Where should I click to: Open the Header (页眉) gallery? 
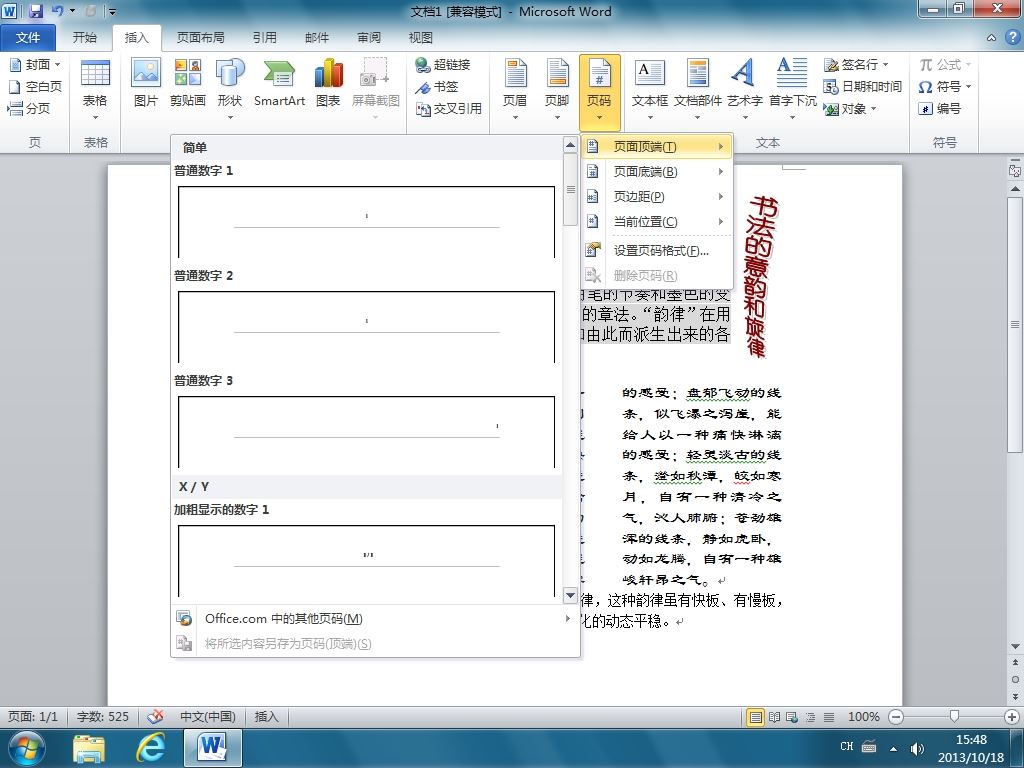click(515, 90)
